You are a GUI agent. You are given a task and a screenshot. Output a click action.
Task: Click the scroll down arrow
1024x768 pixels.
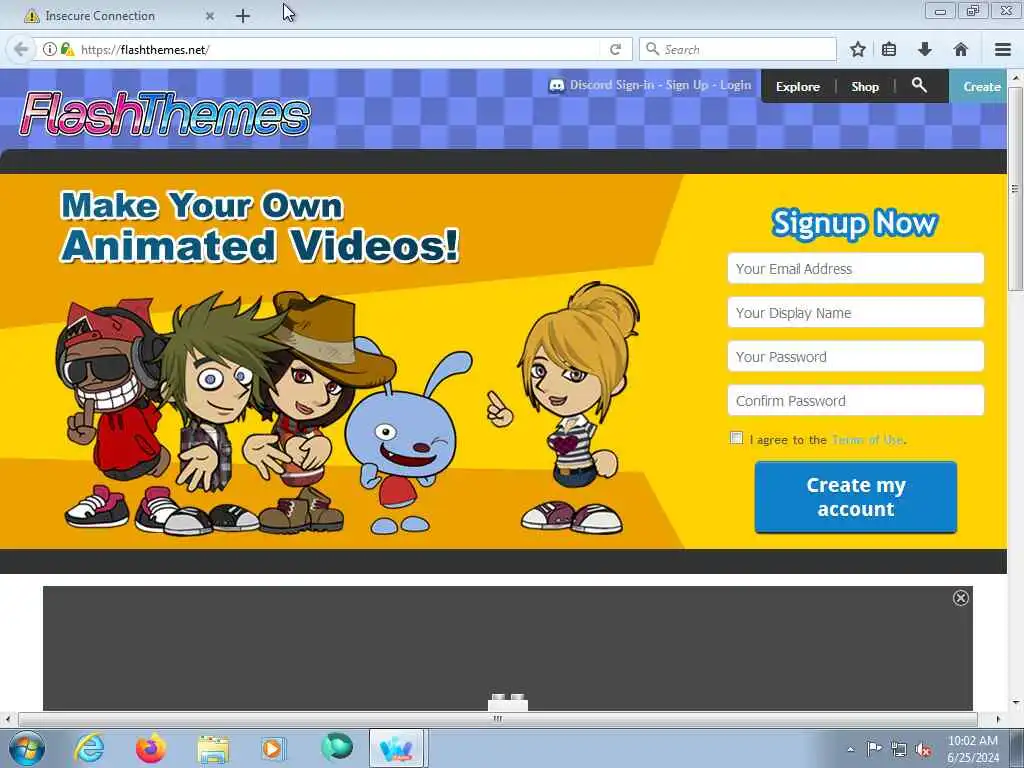1015,703
